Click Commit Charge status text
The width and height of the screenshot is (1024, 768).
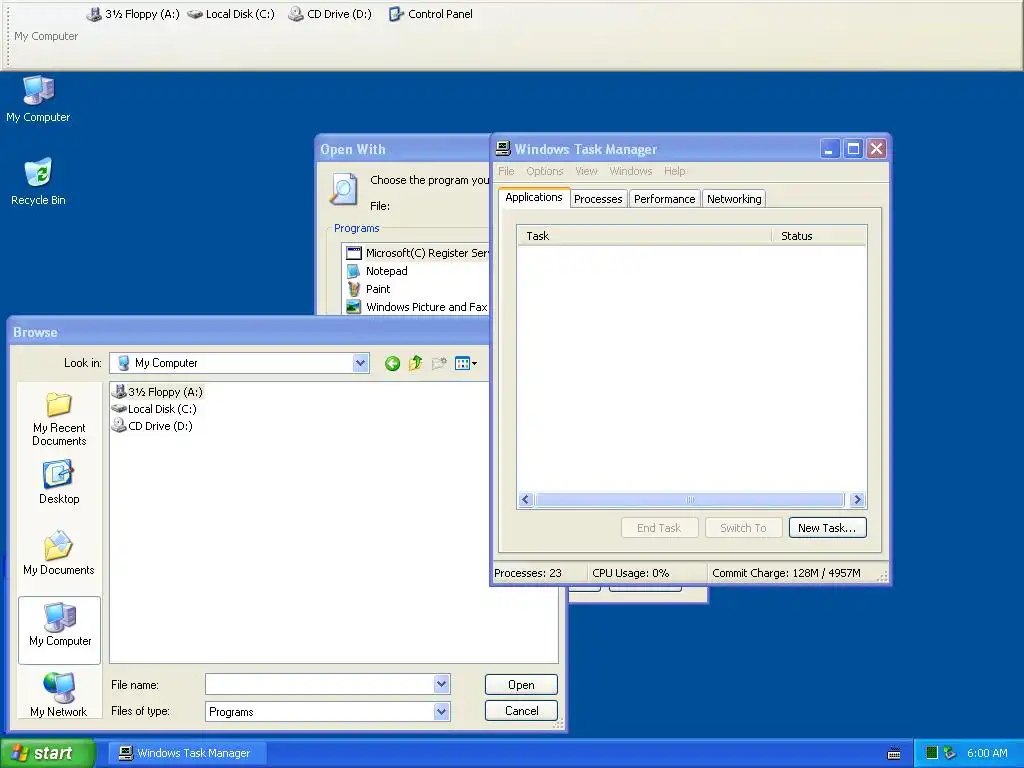[786, 573]
